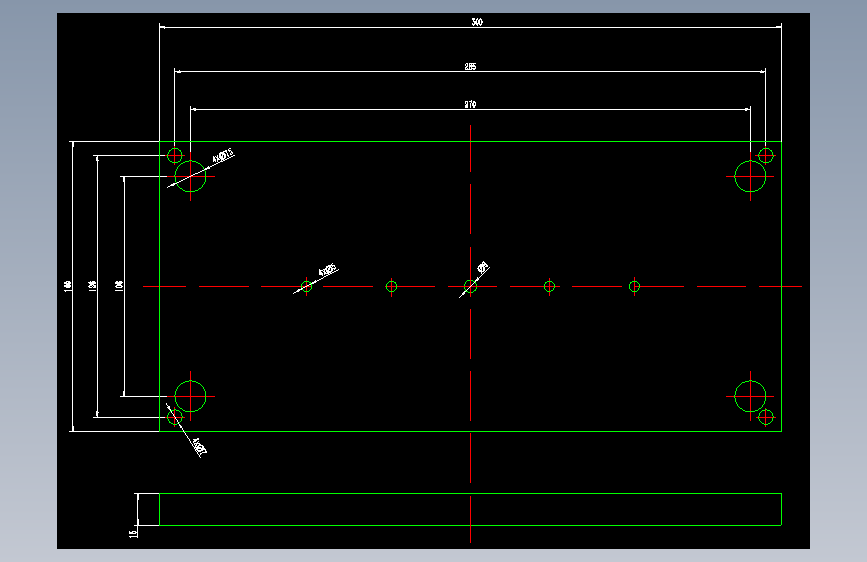867x562 pixels.
Task: Select the large hole in the bottom-left corner
Action: click(x=190, y=396)
